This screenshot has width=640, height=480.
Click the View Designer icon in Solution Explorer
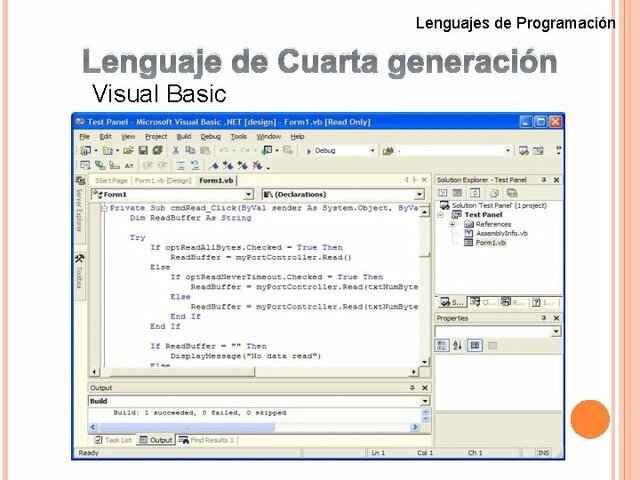457,193
